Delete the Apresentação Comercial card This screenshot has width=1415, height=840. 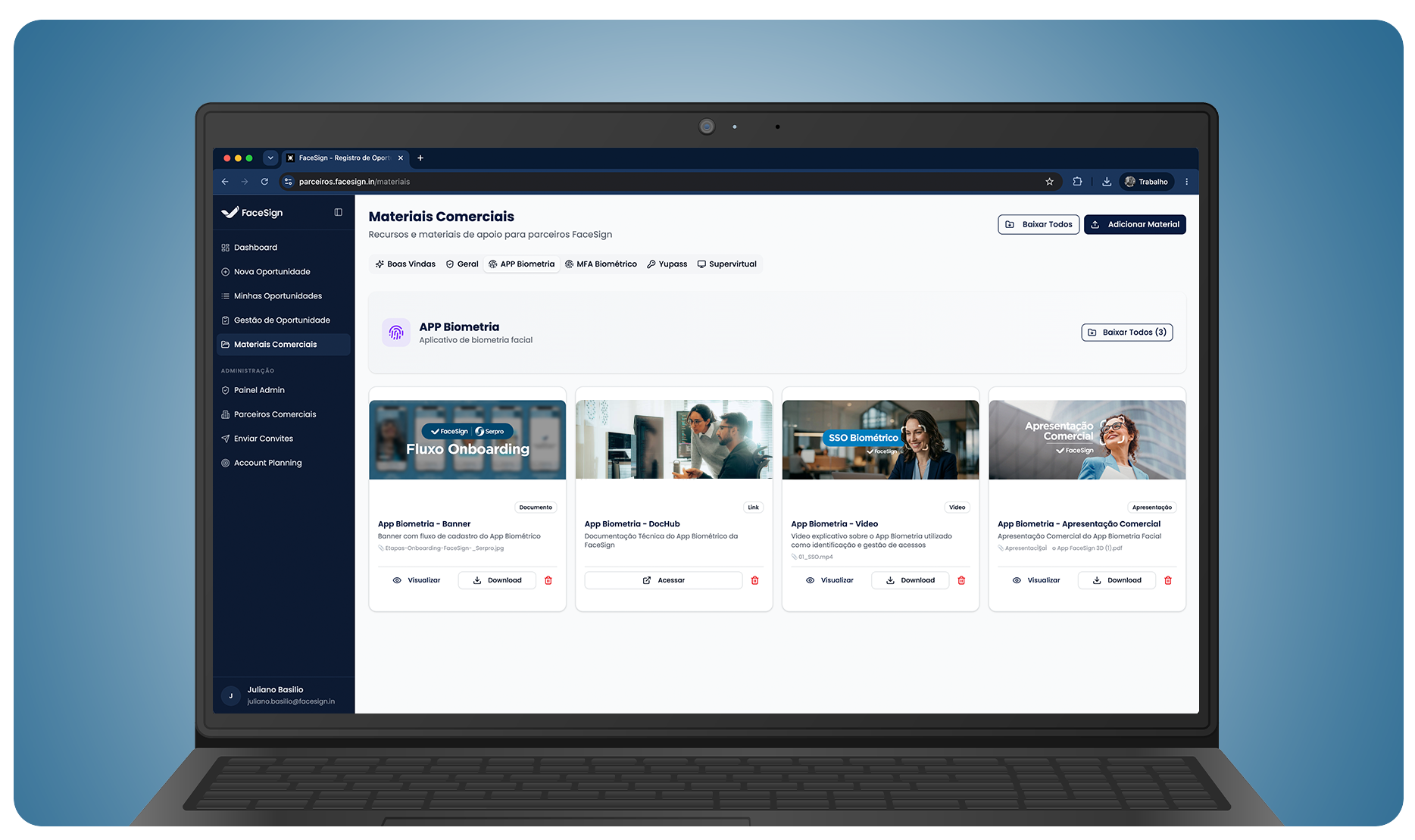point(1168,580)
